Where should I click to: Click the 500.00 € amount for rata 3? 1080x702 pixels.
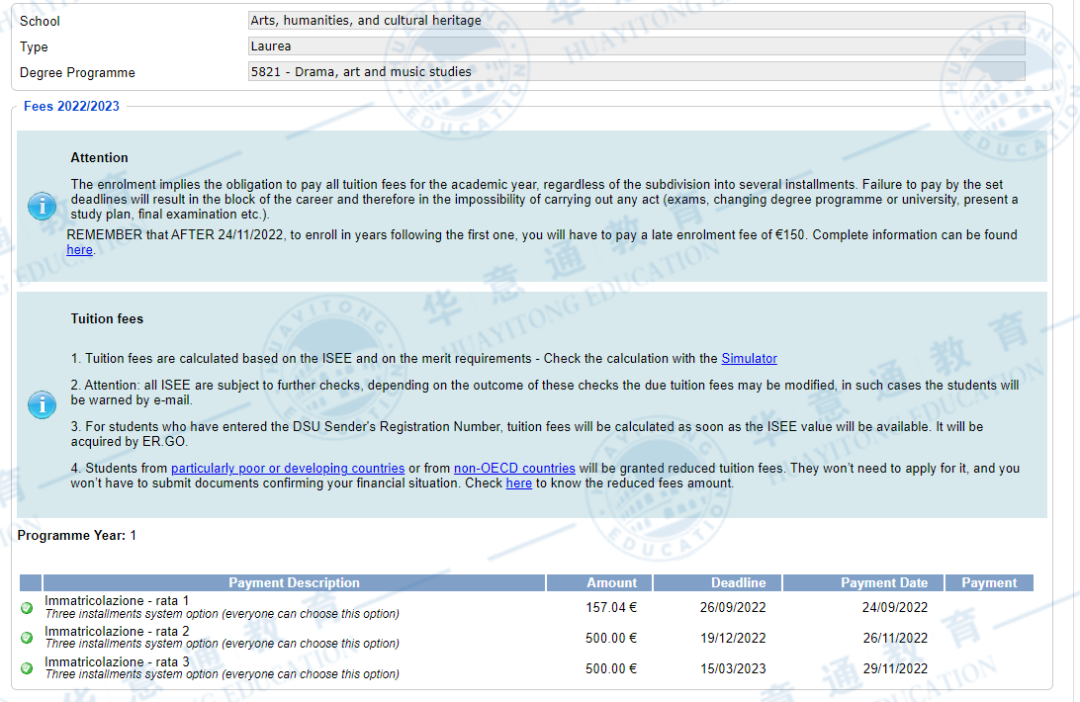tap(611, 668)
